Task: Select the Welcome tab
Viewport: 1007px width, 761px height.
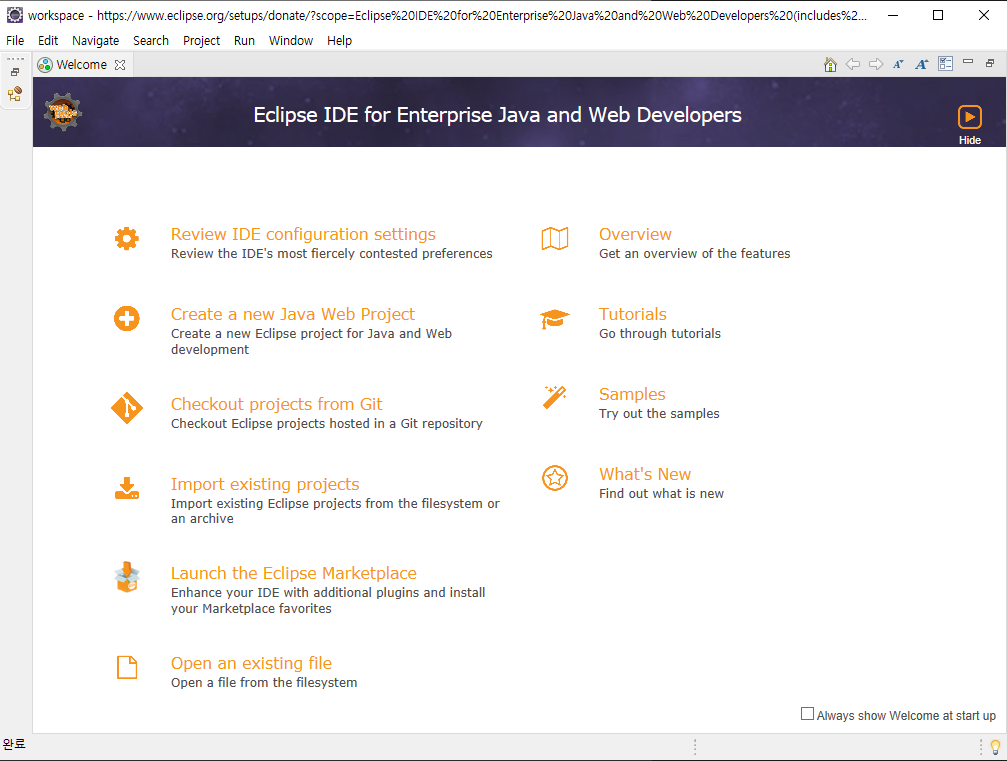Action: point(82,64)
